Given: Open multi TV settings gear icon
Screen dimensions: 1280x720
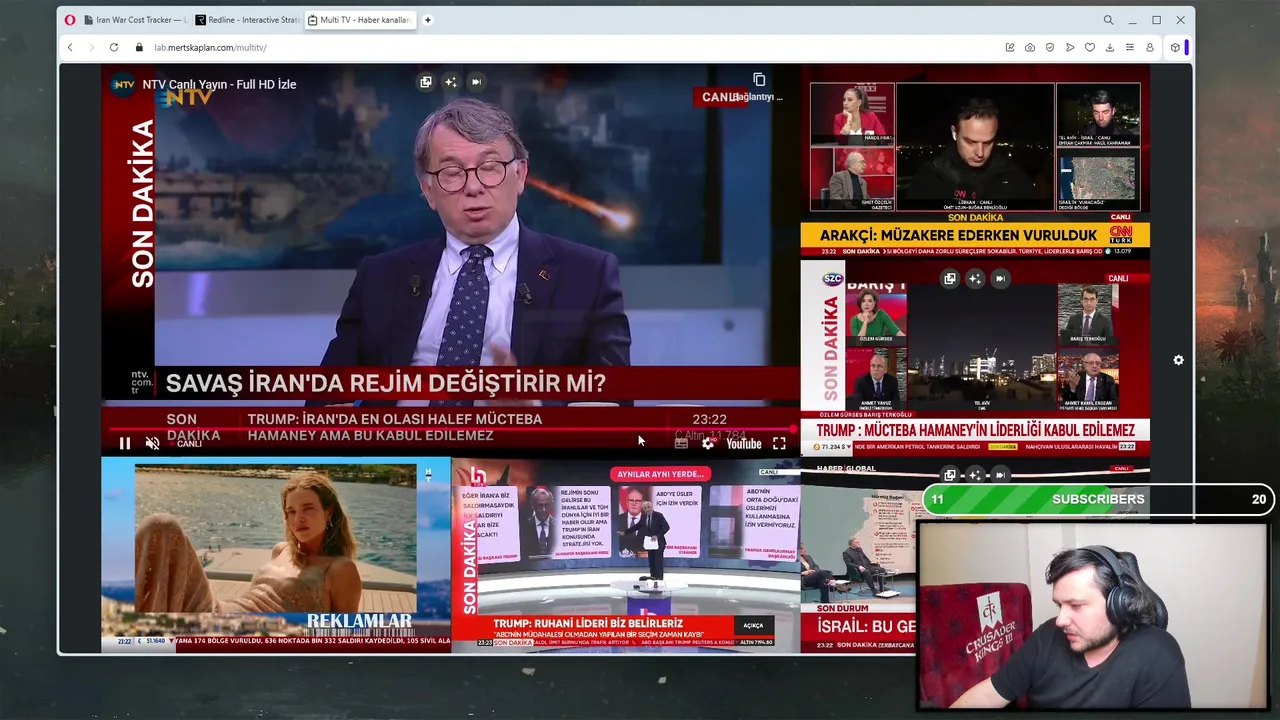Looking at the screenshot, I should (x=1178, y=360).
